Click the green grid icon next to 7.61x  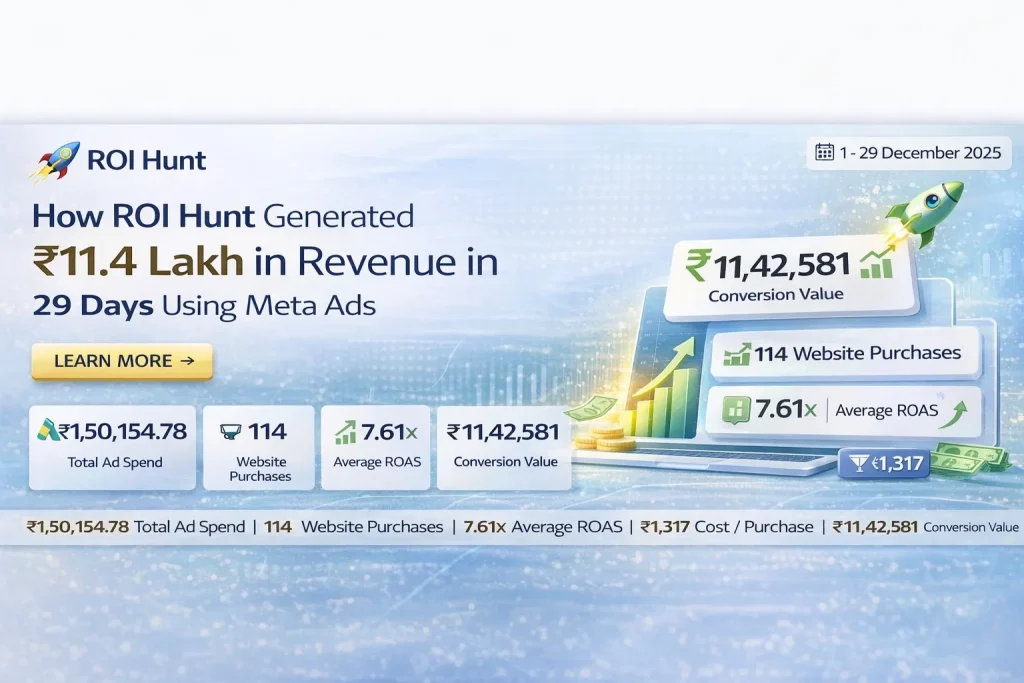[x=737, y=410]
